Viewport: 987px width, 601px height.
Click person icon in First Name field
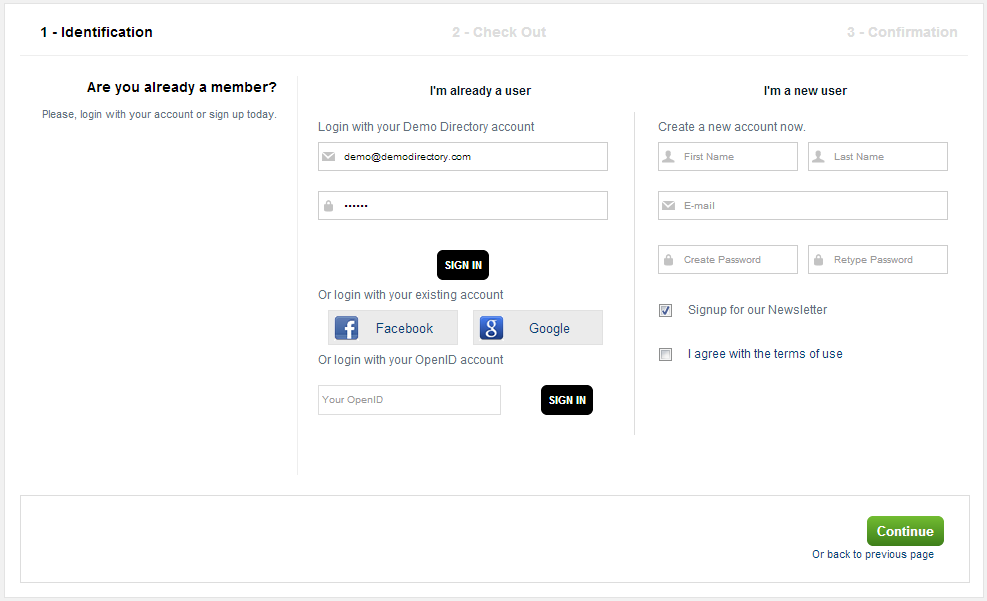[668, 157]
